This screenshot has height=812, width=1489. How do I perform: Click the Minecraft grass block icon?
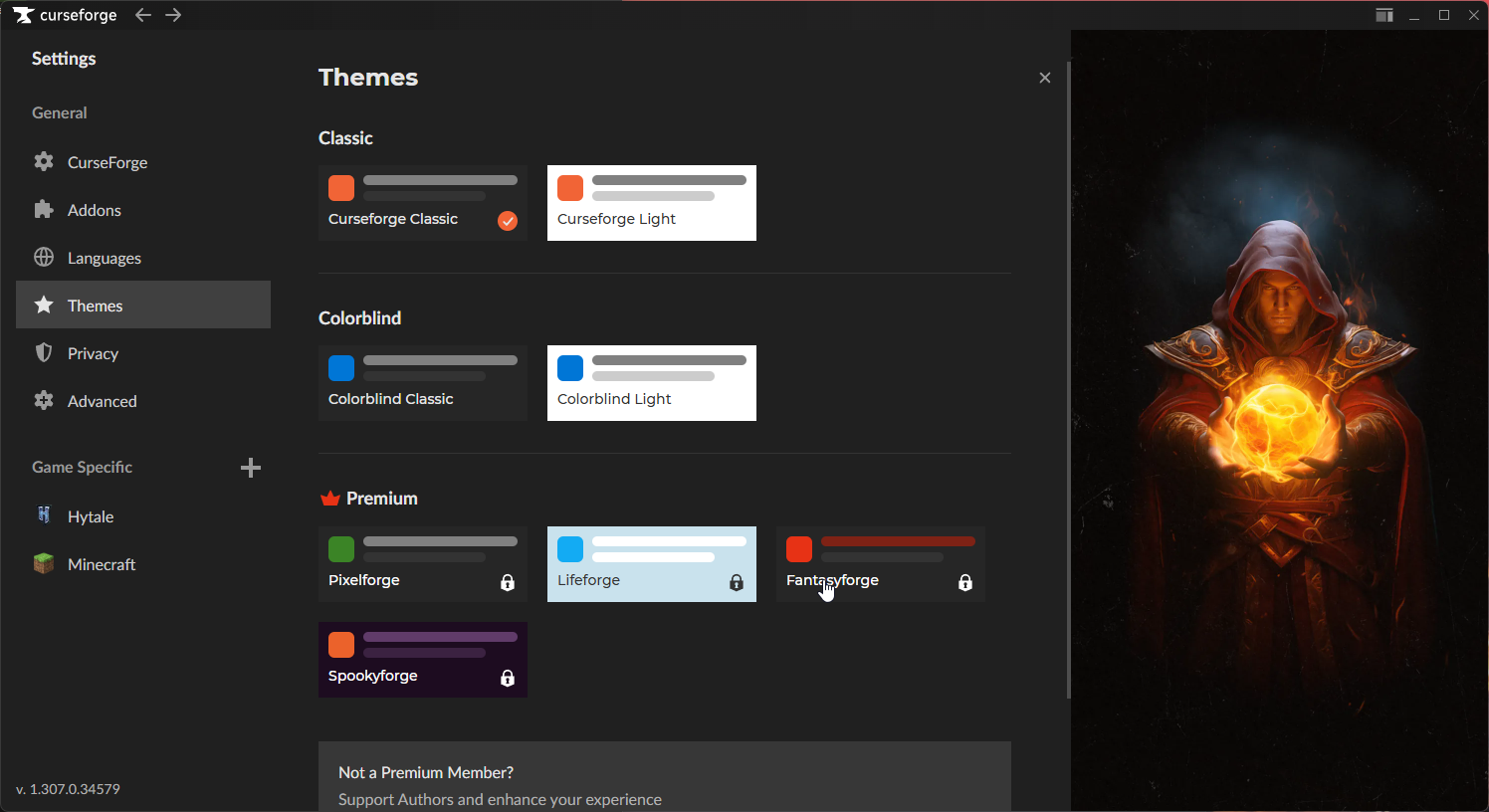pos(44,563)
